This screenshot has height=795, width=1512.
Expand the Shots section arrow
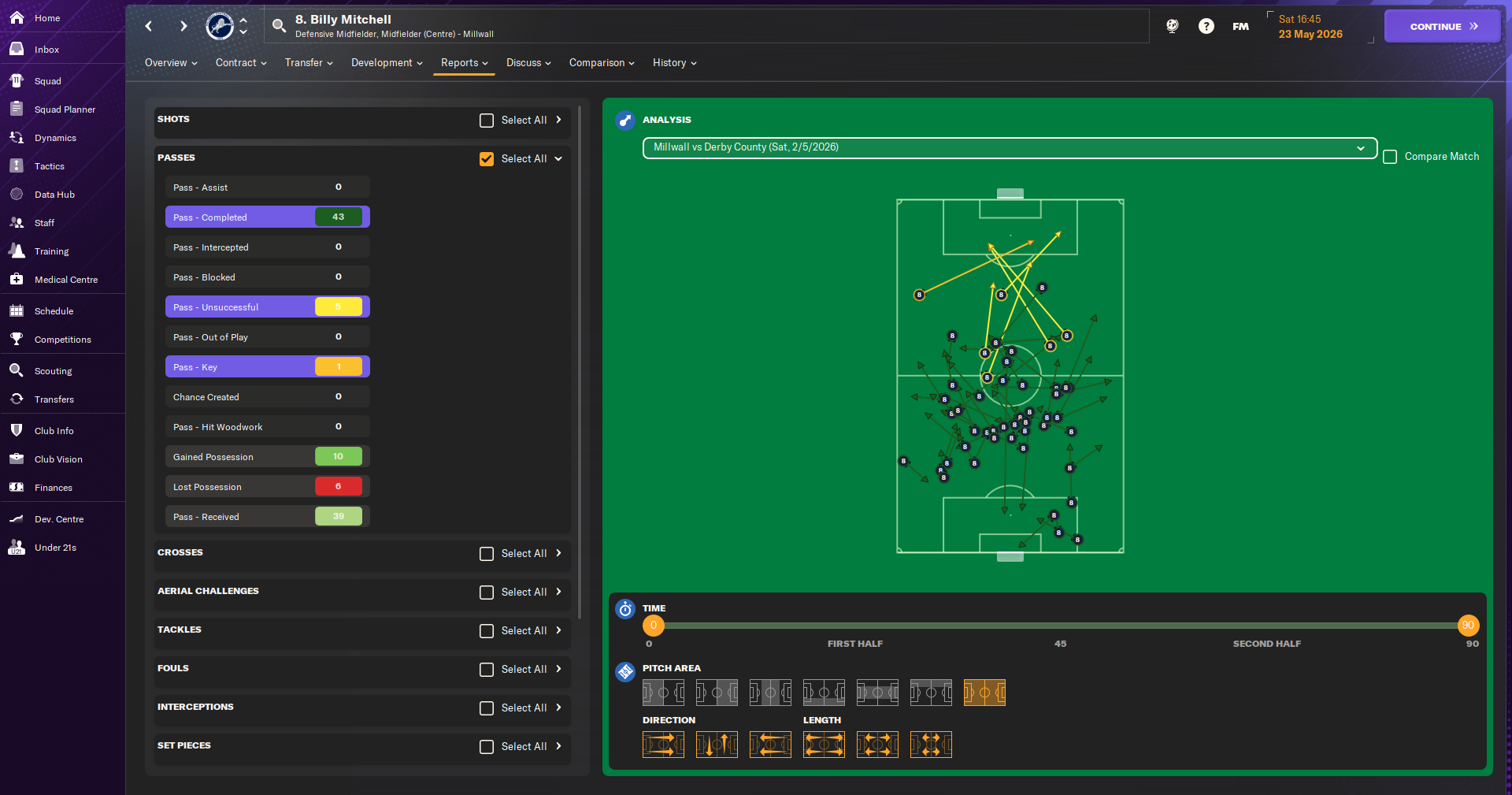pyautogui.click(x=559, y=120)
